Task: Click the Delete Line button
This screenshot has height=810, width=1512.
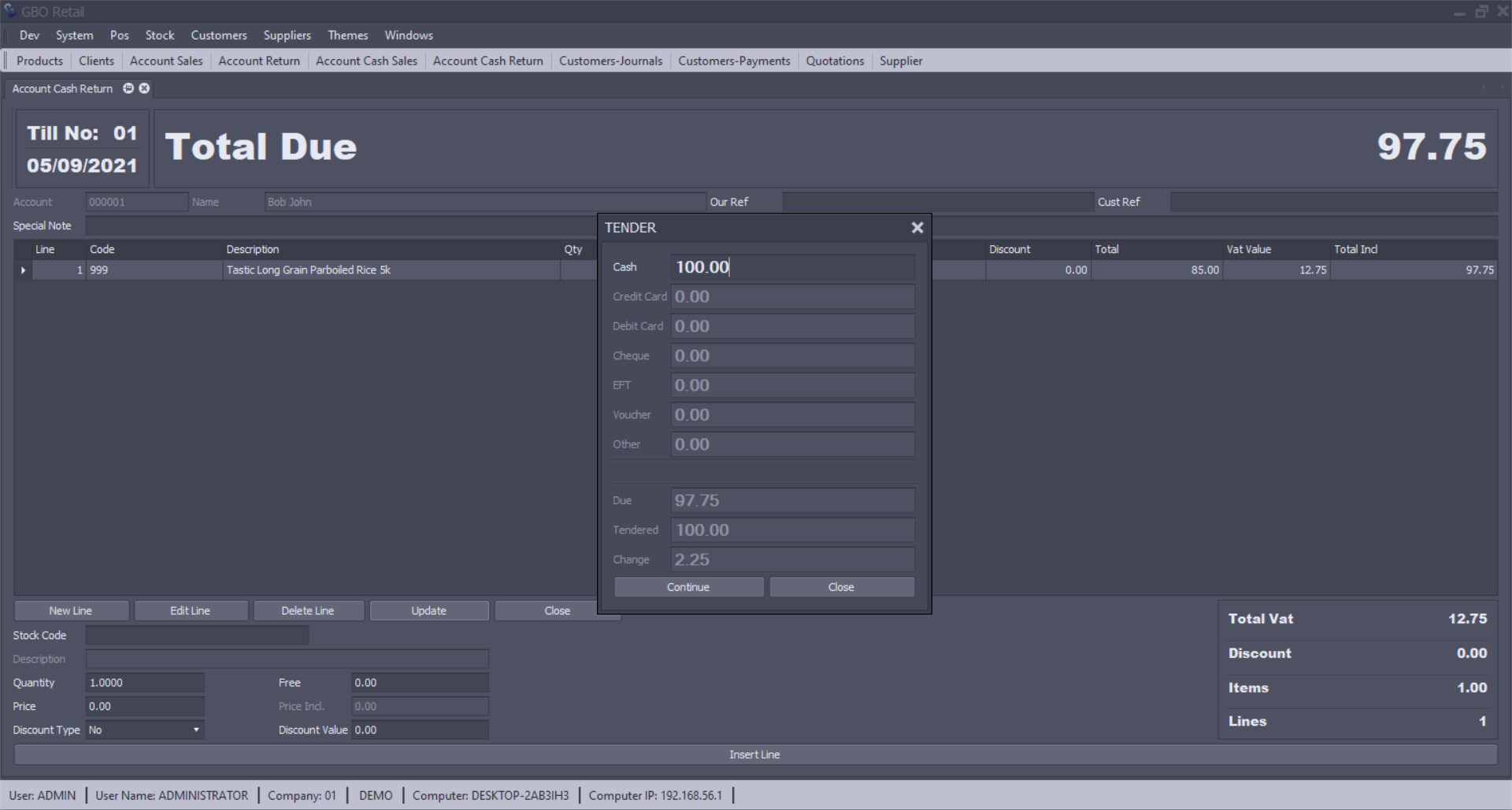Action: coord(308,611)
